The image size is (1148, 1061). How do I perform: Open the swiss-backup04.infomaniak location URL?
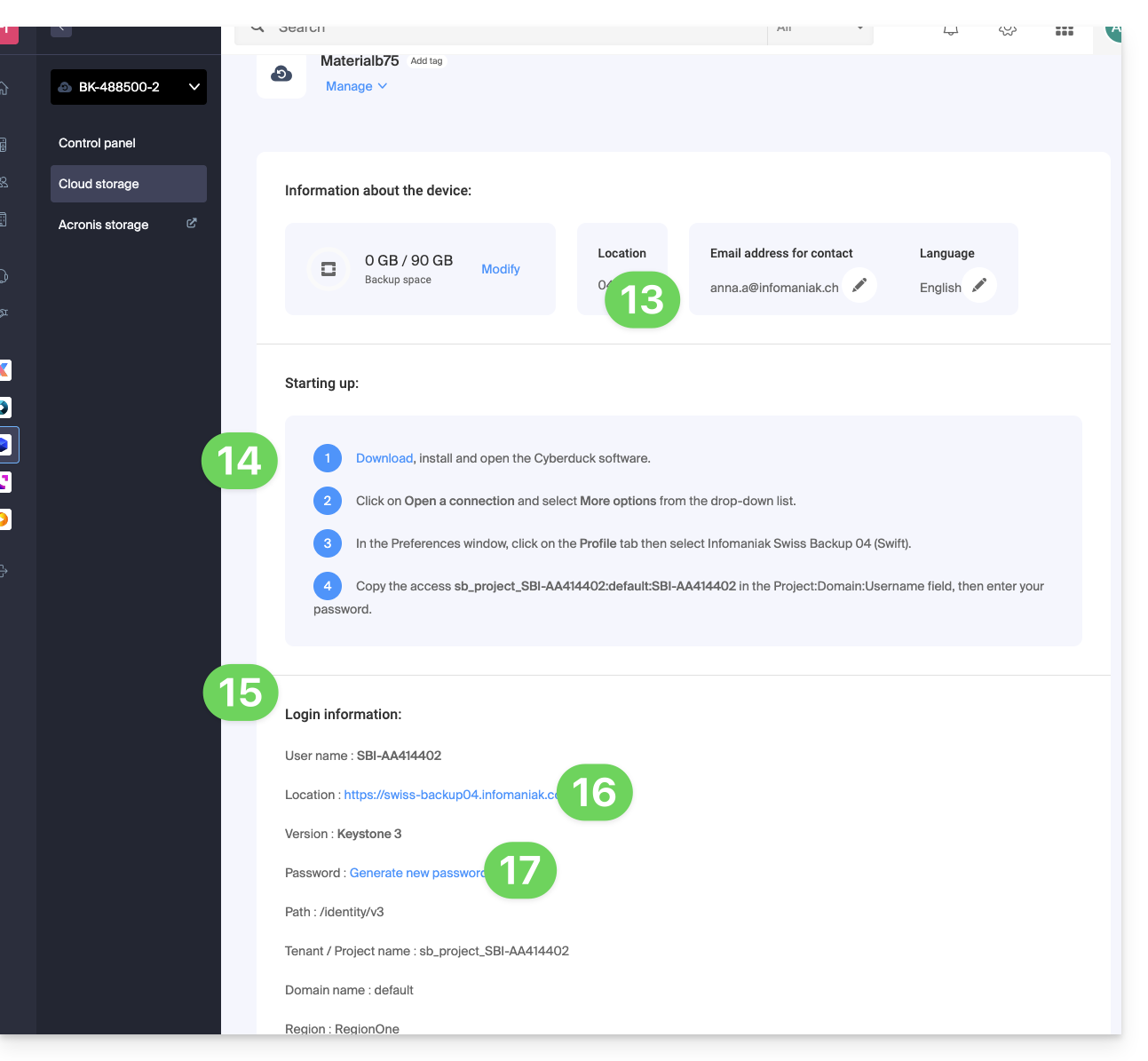[x=448, y=795]
